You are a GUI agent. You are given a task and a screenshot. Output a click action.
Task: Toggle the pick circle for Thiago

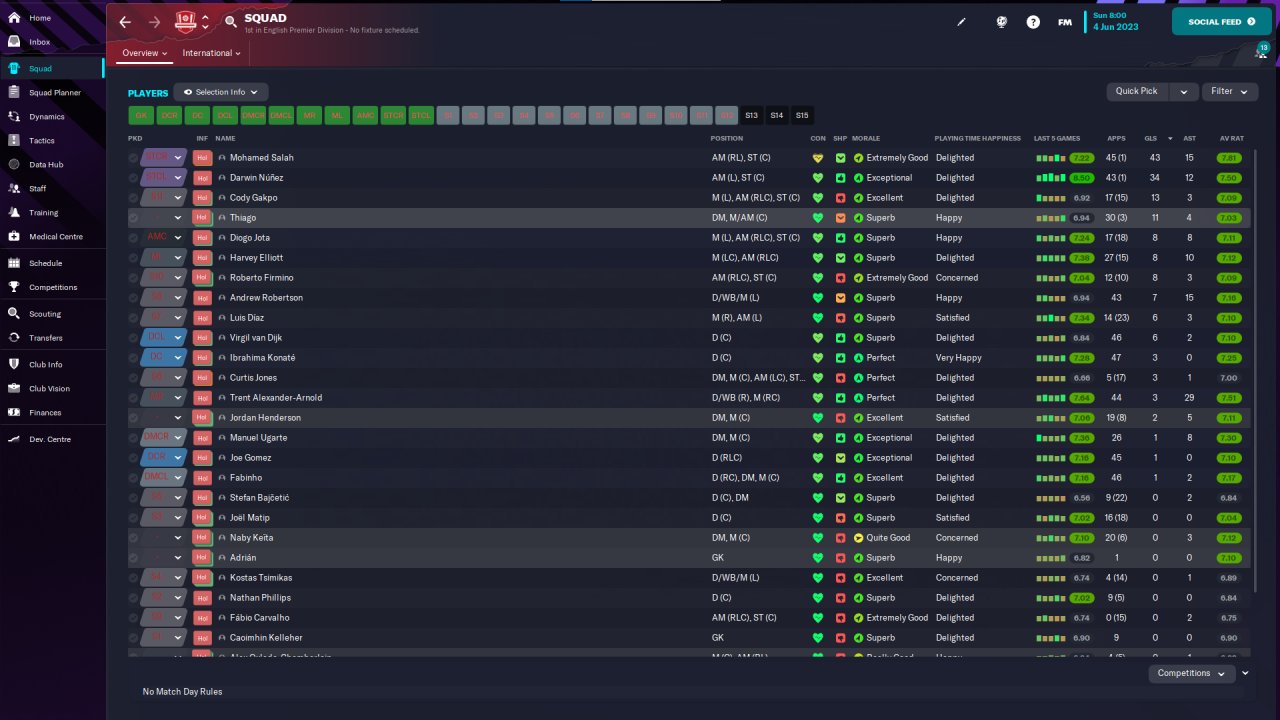click(134, 218)
